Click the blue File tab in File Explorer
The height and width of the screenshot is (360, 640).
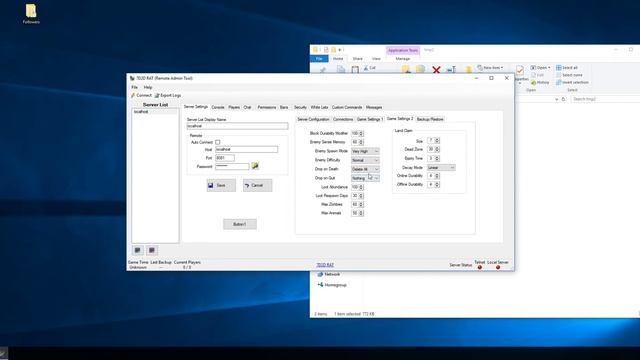pyautogui.click(x=319, y=59)
